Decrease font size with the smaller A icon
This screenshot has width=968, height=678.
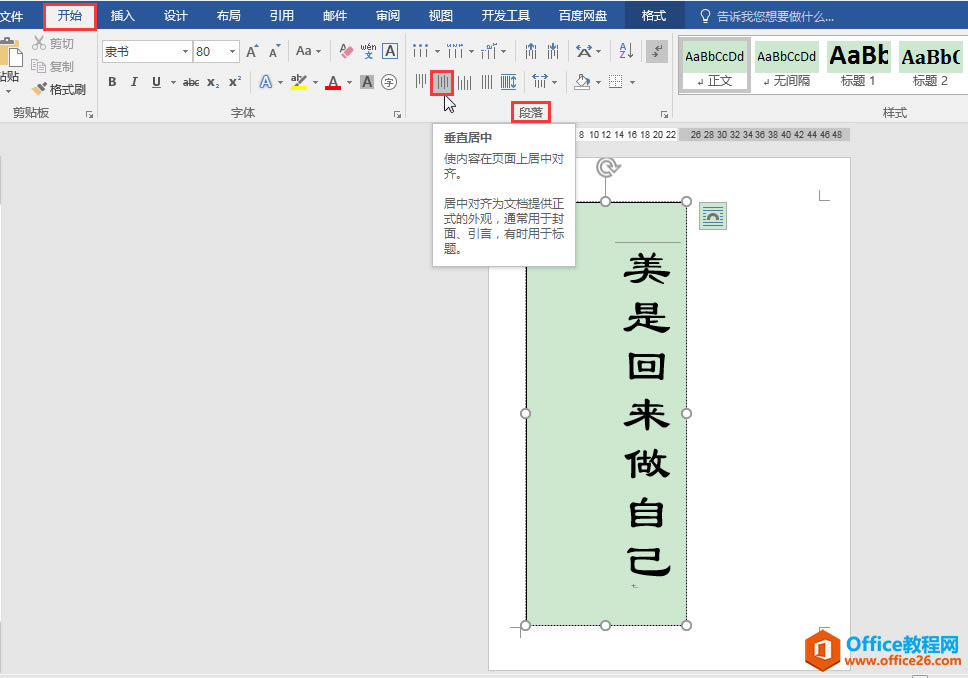[274, 51]
